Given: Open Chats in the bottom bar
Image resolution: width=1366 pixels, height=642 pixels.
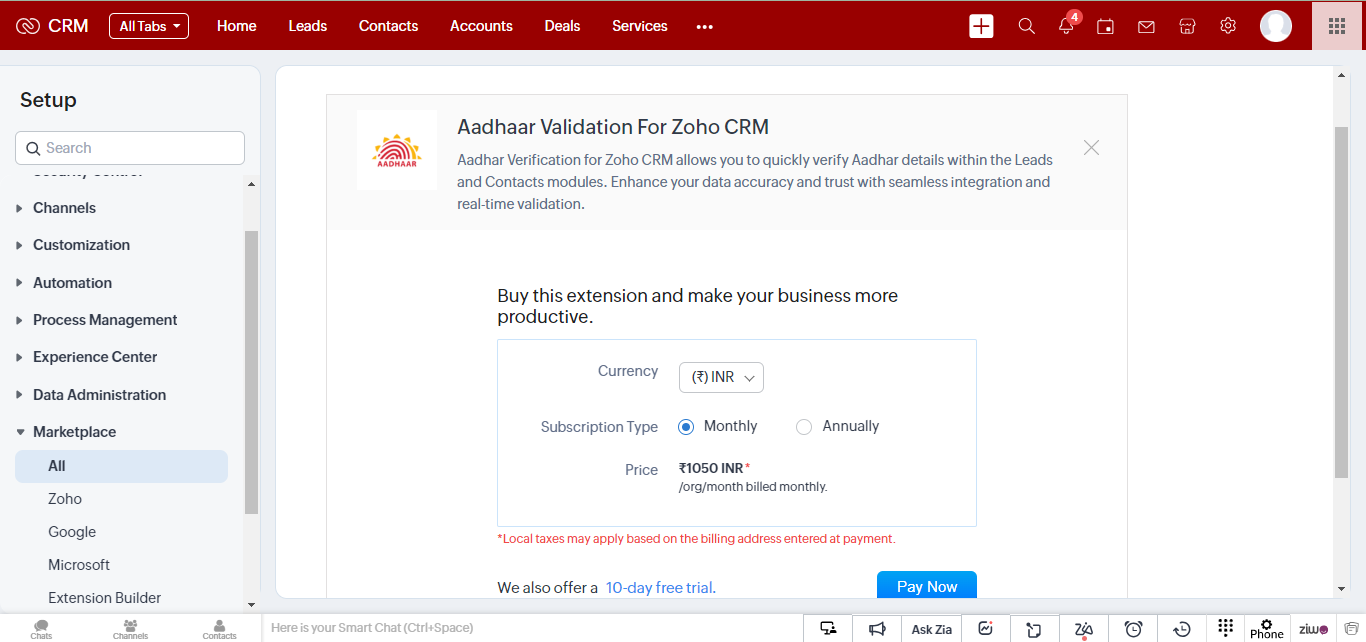Looking at the screenshot, I should 41,629.
